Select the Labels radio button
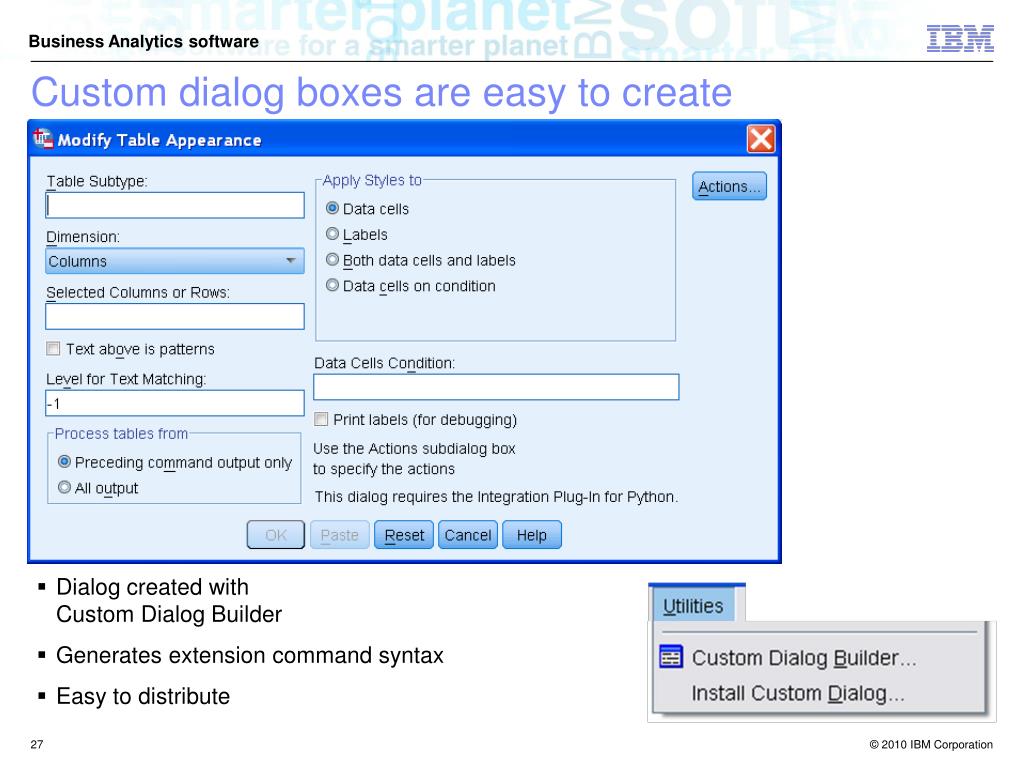 (x=332, y=234)
